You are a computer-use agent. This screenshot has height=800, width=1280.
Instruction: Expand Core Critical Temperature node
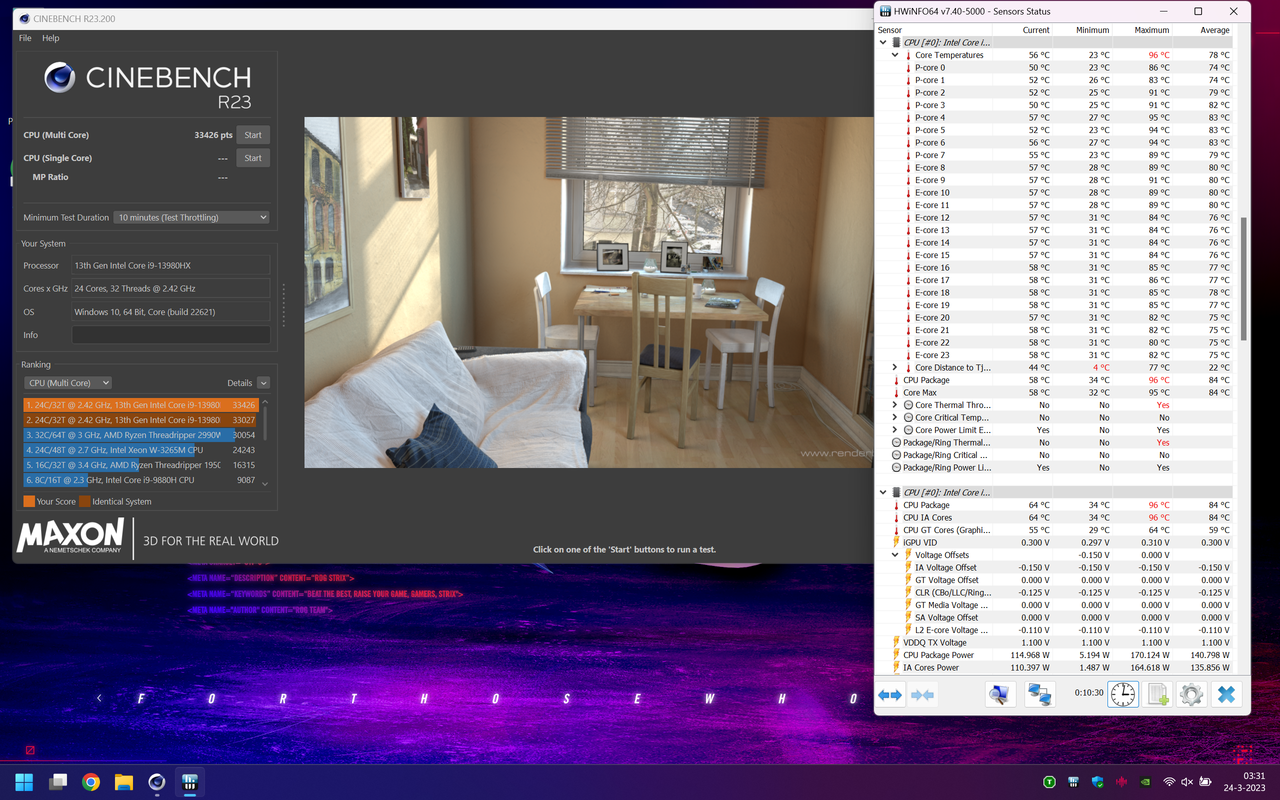895,417
